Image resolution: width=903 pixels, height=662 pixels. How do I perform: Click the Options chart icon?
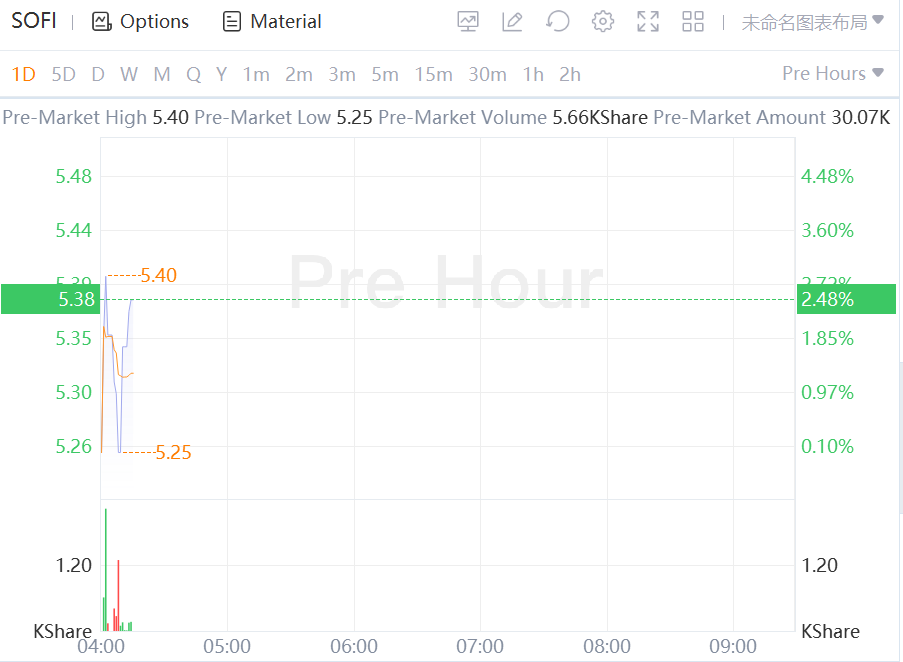(x=101, y=21)
